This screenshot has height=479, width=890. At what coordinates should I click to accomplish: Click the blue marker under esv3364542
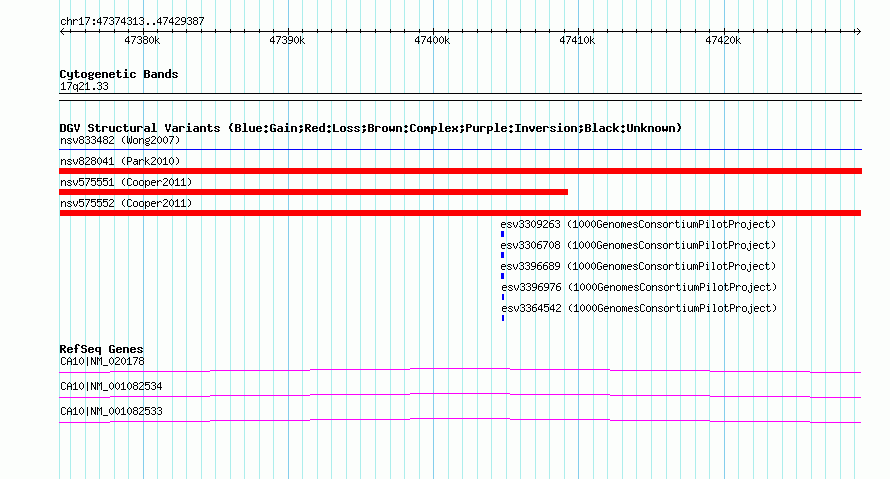(x=503, y=318)
